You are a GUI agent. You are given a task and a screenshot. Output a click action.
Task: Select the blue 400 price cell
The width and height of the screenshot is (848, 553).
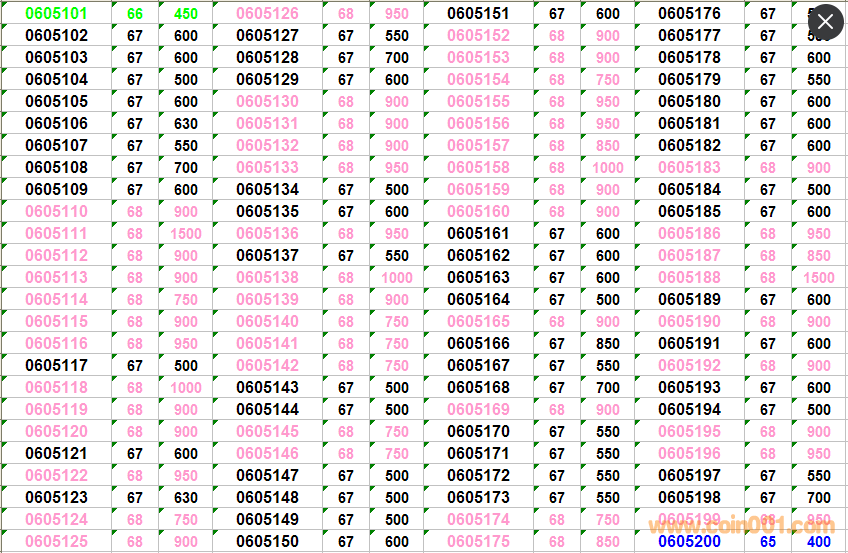point(819,541)
